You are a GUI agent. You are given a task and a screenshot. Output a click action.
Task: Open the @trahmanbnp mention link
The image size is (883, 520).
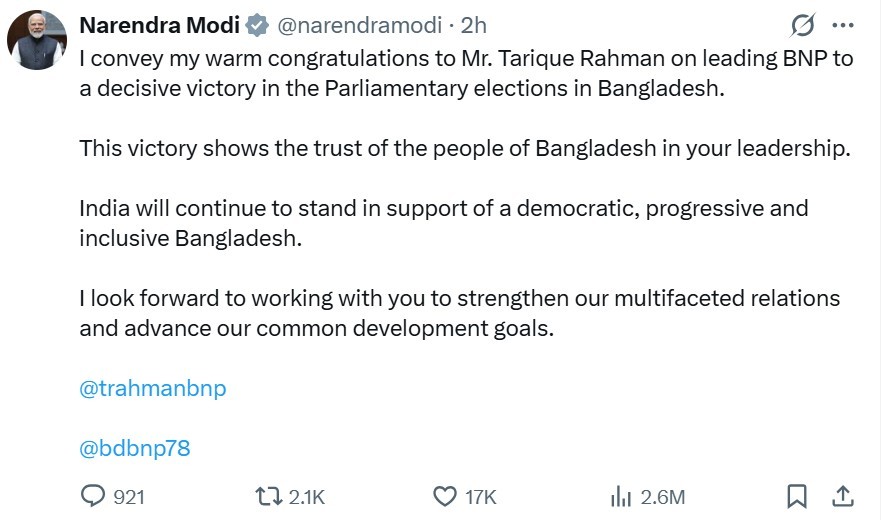(152, 388)
